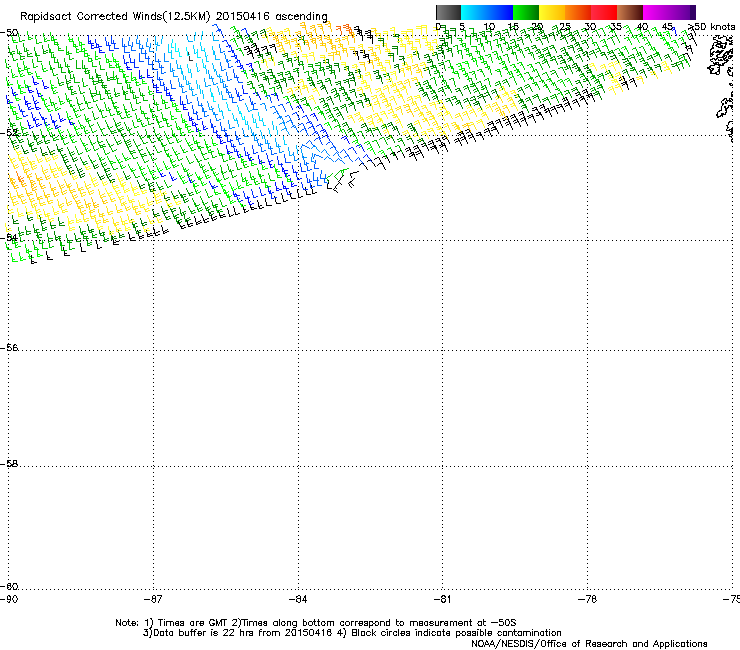Click the -50 latitude axis label
Screen dimensions: 740x650
(x=9, y=33)
